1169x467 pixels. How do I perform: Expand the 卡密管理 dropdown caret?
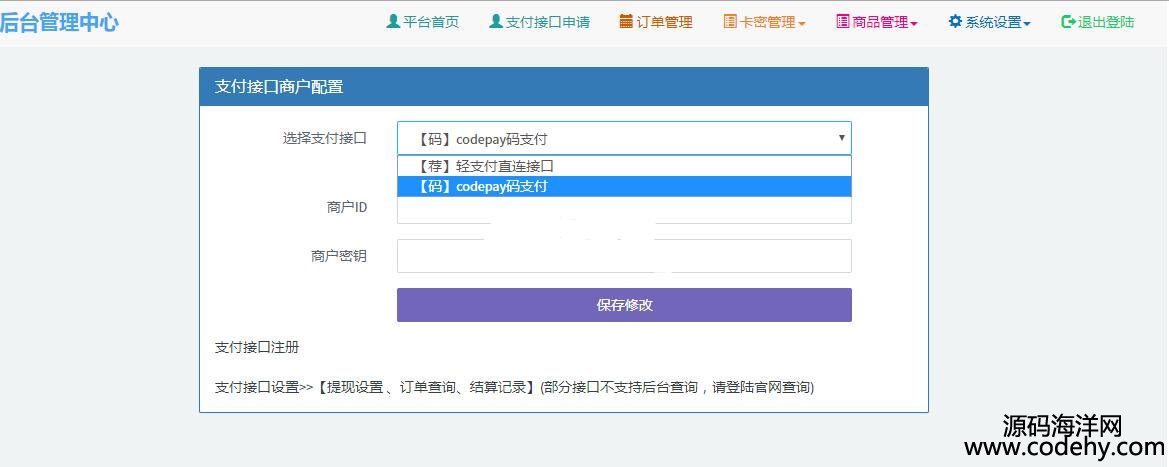[x=801, y=24]
